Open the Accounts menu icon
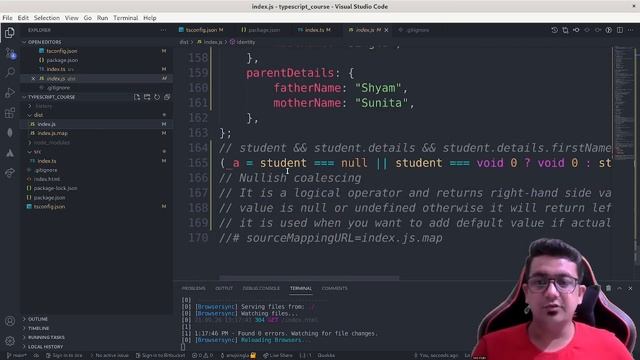This screenshot has width=640, height=360. point(10,321)
